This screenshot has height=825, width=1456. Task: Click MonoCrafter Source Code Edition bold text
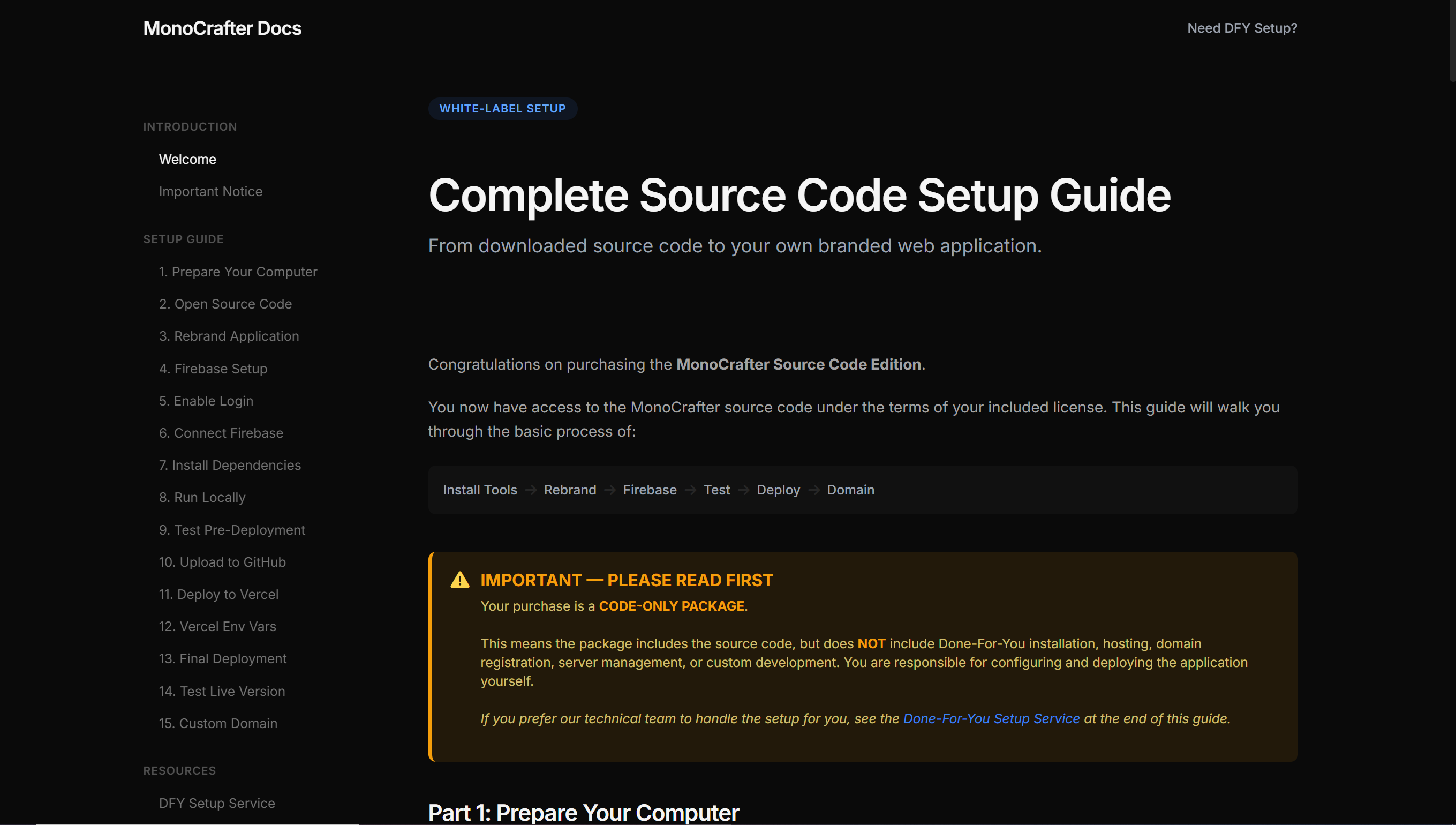[798, 364]
